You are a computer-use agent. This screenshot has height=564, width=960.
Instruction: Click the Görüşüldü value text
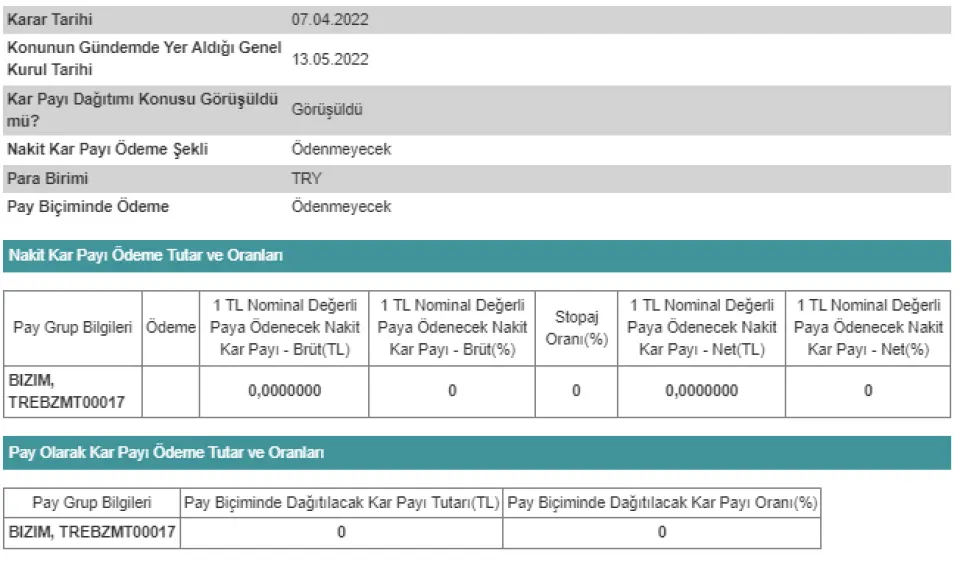click(x=327, y=109)
